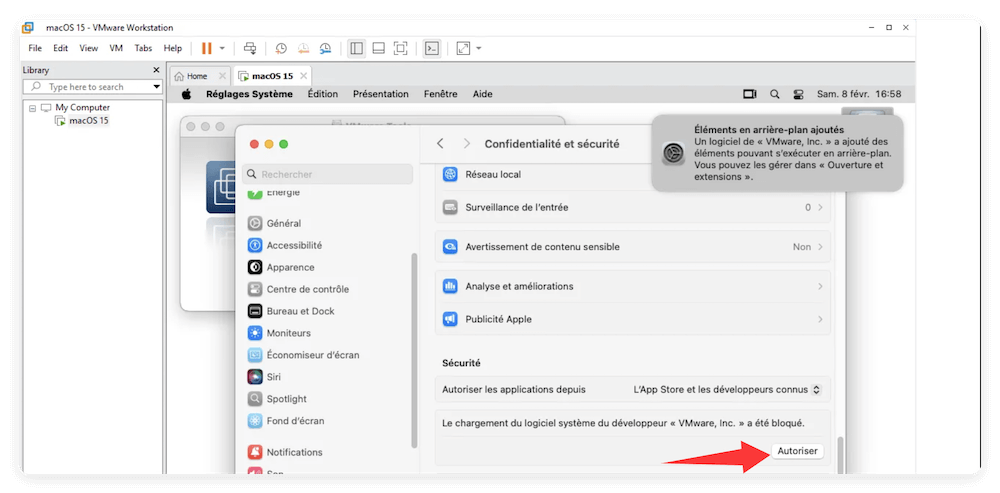Collapse the My Computer tree node
The image size is (1000, 493).
pos(32,108)
